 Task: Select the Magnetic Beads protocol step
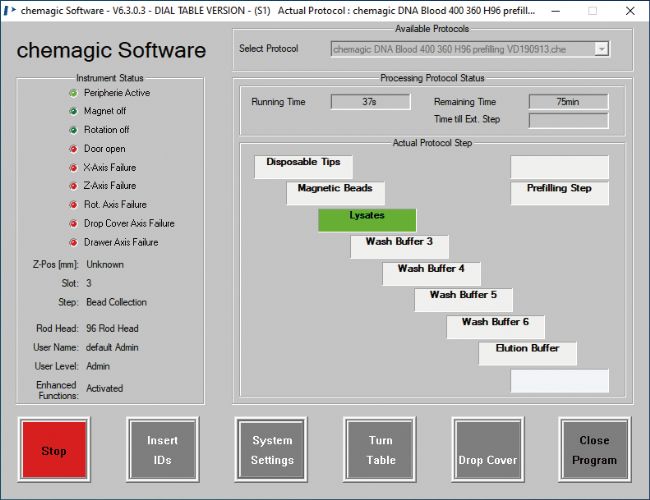(x=335, y=193)
